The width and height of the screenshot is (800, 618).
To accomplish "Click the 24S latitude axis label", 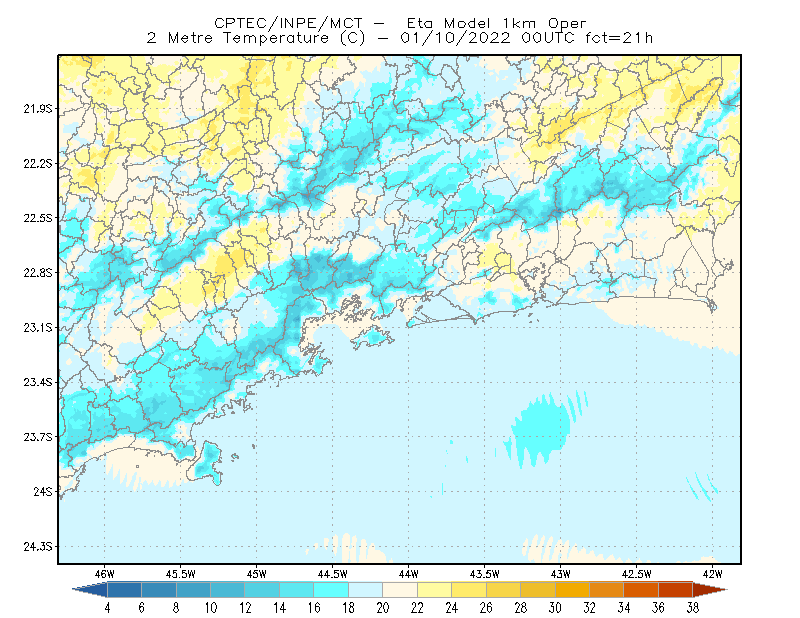I will (x=43, y=491).
